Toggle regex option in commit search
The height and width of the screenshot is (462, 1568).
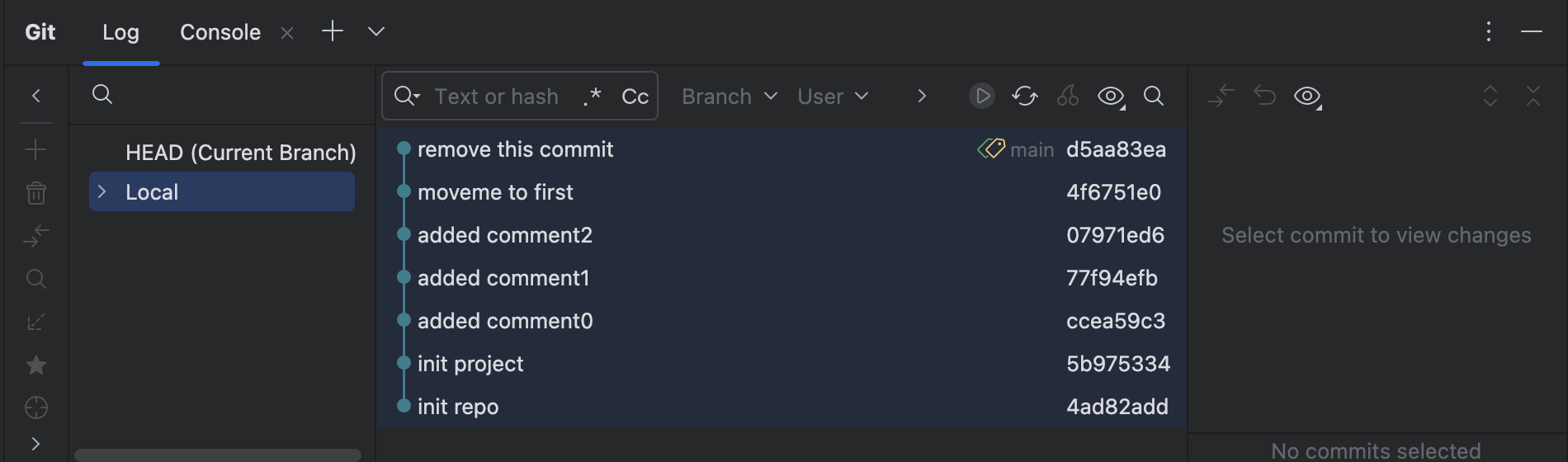click(x=592, y=97)
